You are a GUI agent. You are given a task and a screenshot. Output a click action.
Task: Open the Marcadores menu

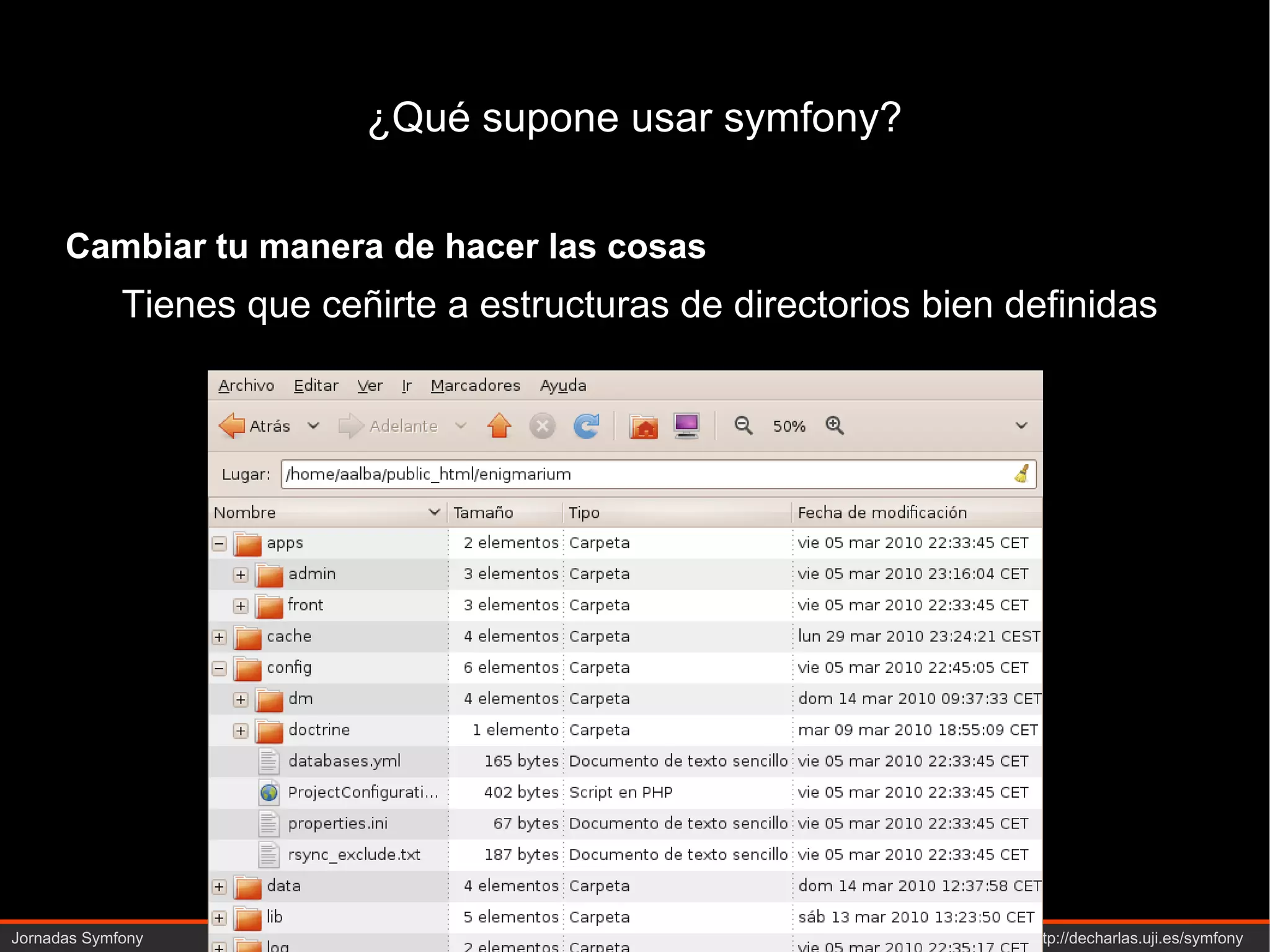[476, 386]
